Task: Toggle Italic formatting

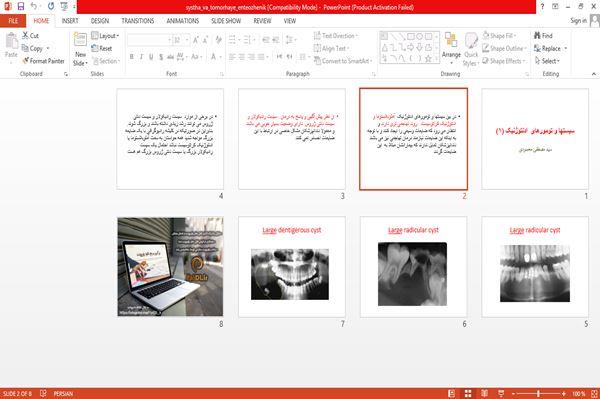Action: click(141, 57)
